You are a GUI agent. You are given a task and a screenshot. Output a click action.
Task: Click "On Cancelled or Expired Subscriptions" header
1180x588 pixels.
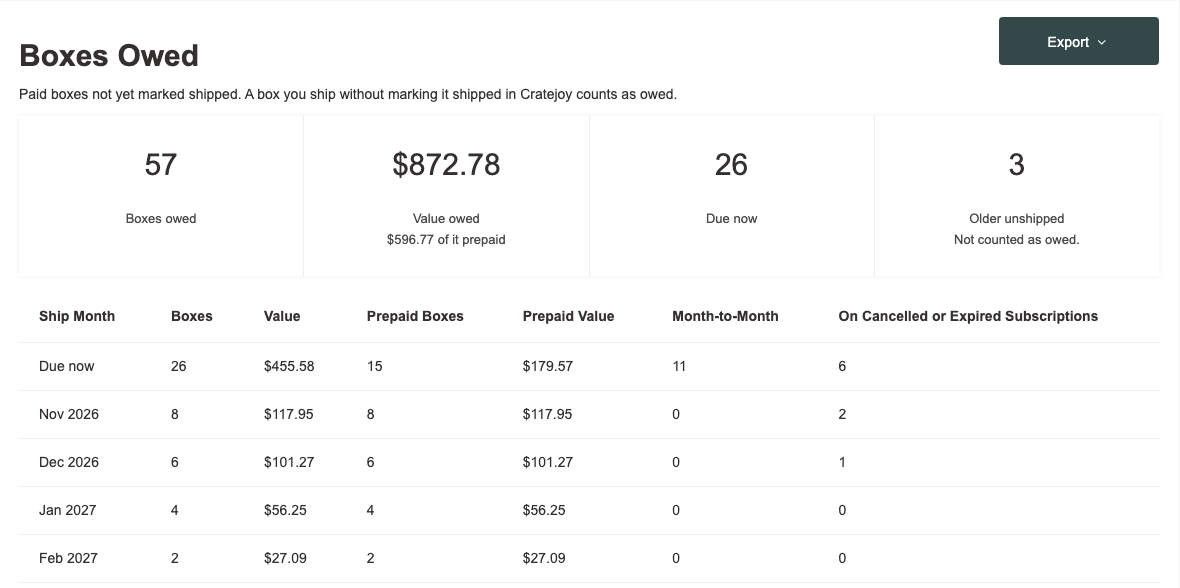(969, 317)
